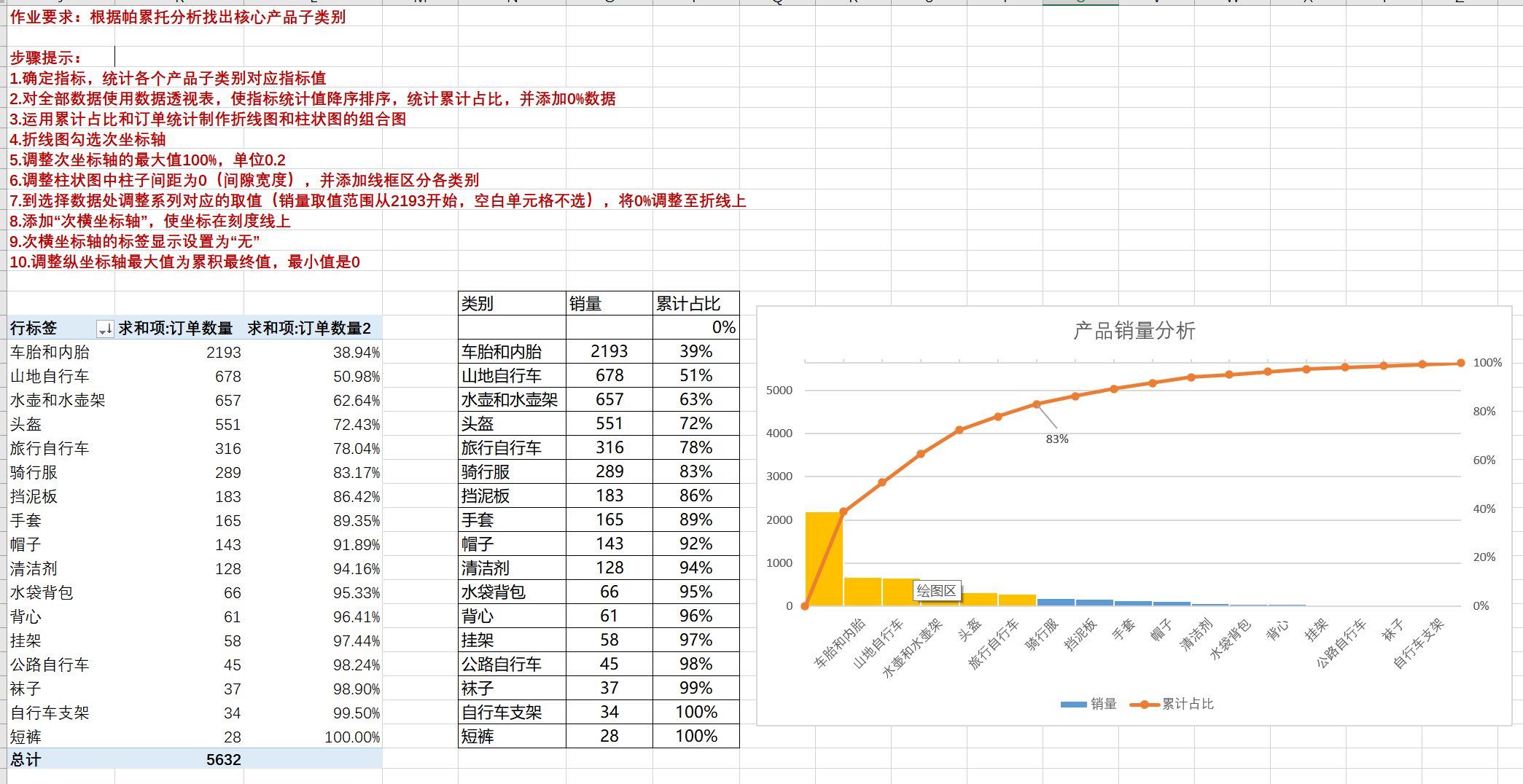Select the secondary axis label 100%
Viewport: 1523px width, 784px height.
click(1487, 362)
